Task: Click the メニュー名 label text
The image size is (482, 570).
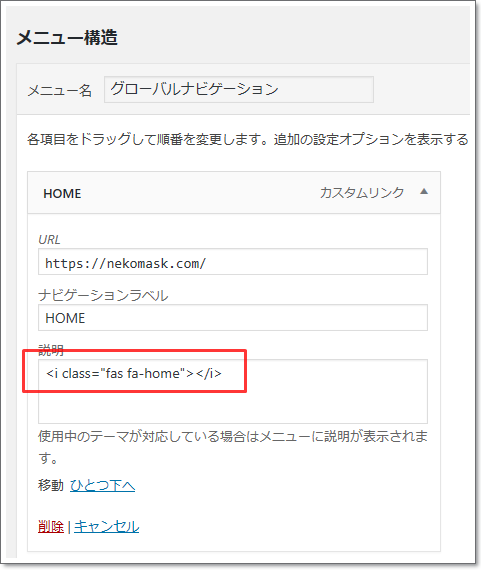Action: pos(60,91)
